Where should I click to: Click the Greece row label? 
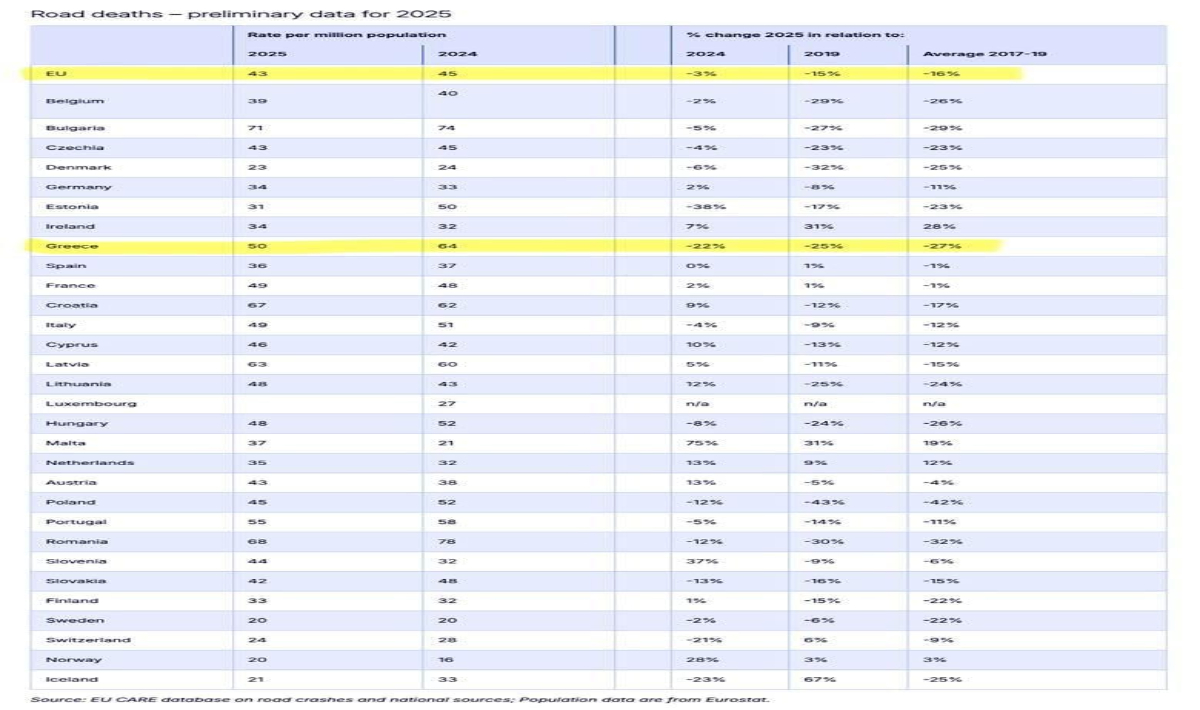coord(69,245)
